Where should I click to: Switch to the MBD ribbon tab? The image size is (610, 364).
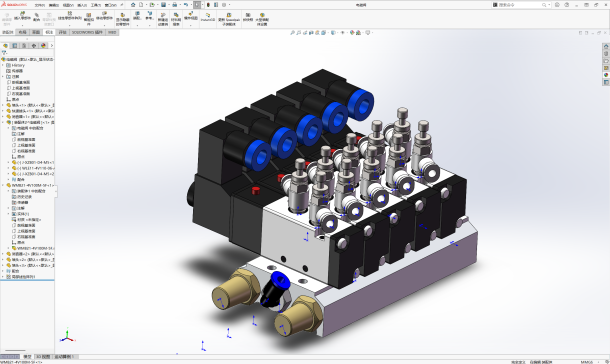pos(112,32)
